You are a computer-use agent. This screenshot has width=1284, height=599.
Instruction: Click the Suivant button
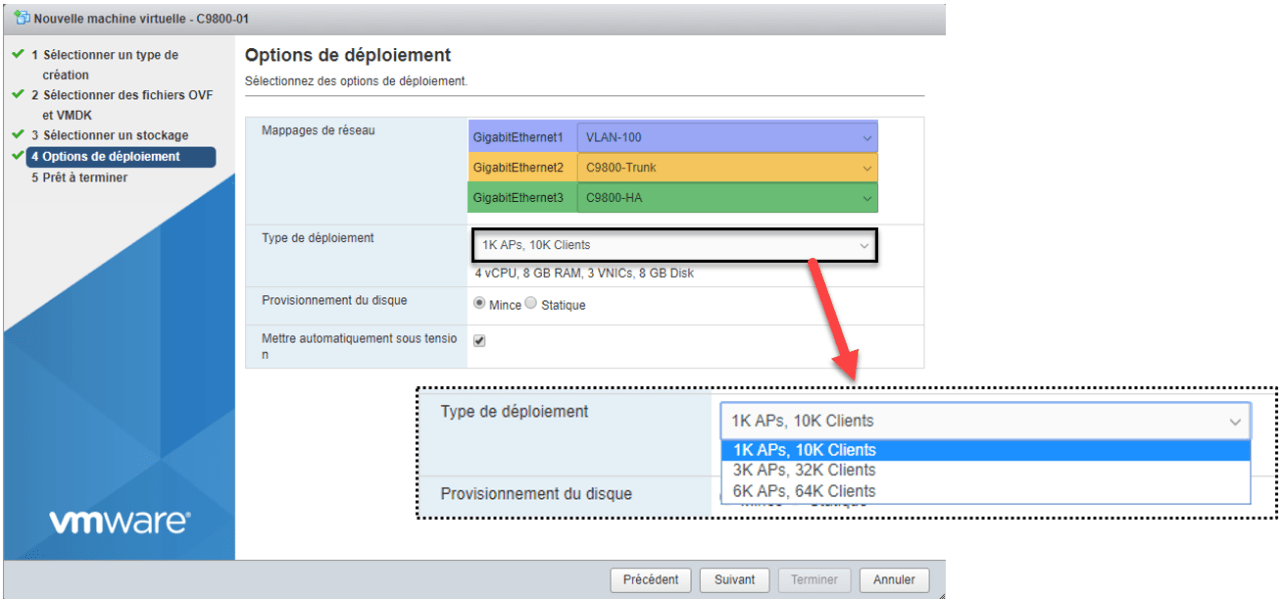click(735, 580)
